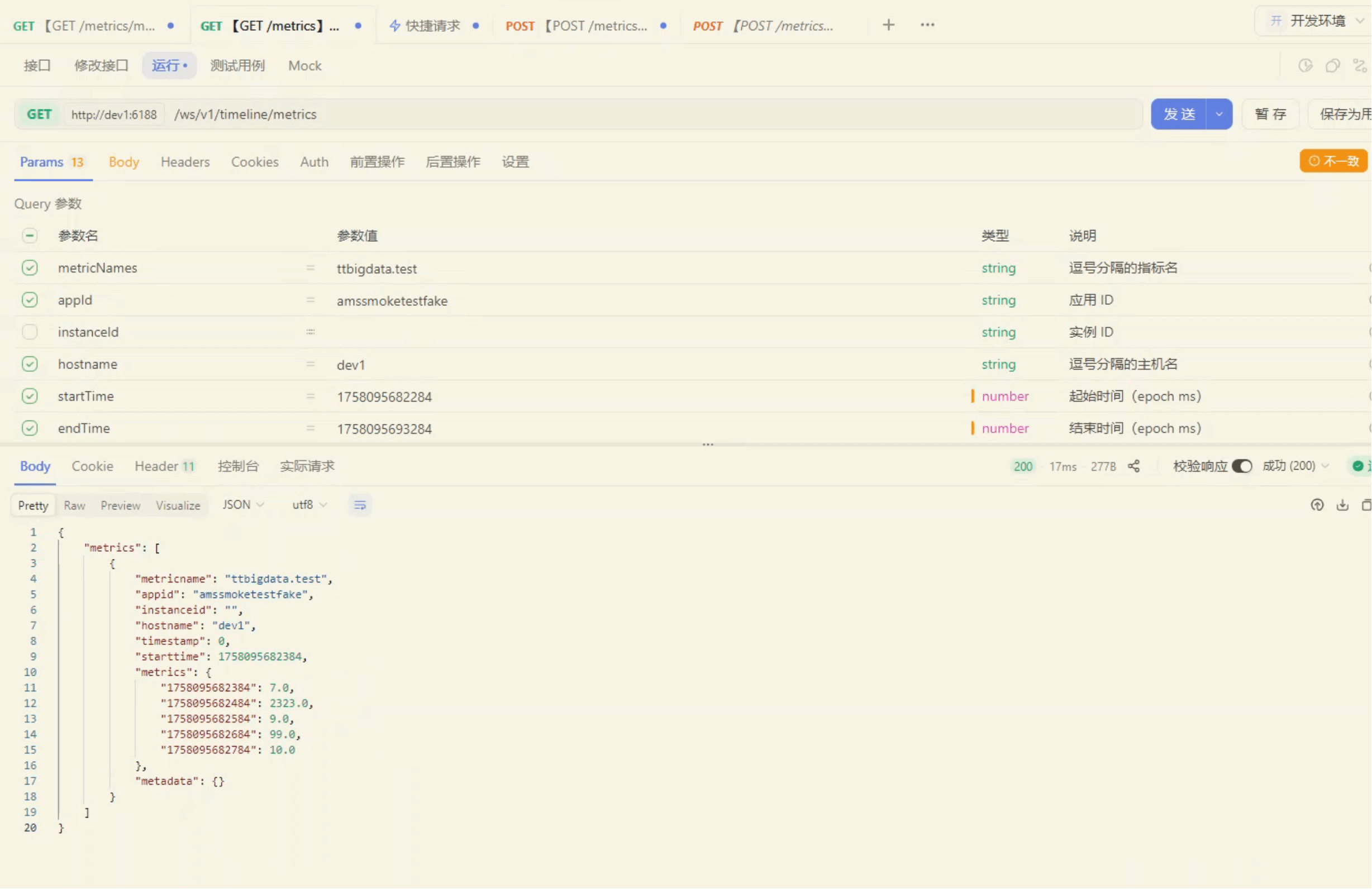Open the 前置操作 tab

pyautogui.click(x=377, y=162)
